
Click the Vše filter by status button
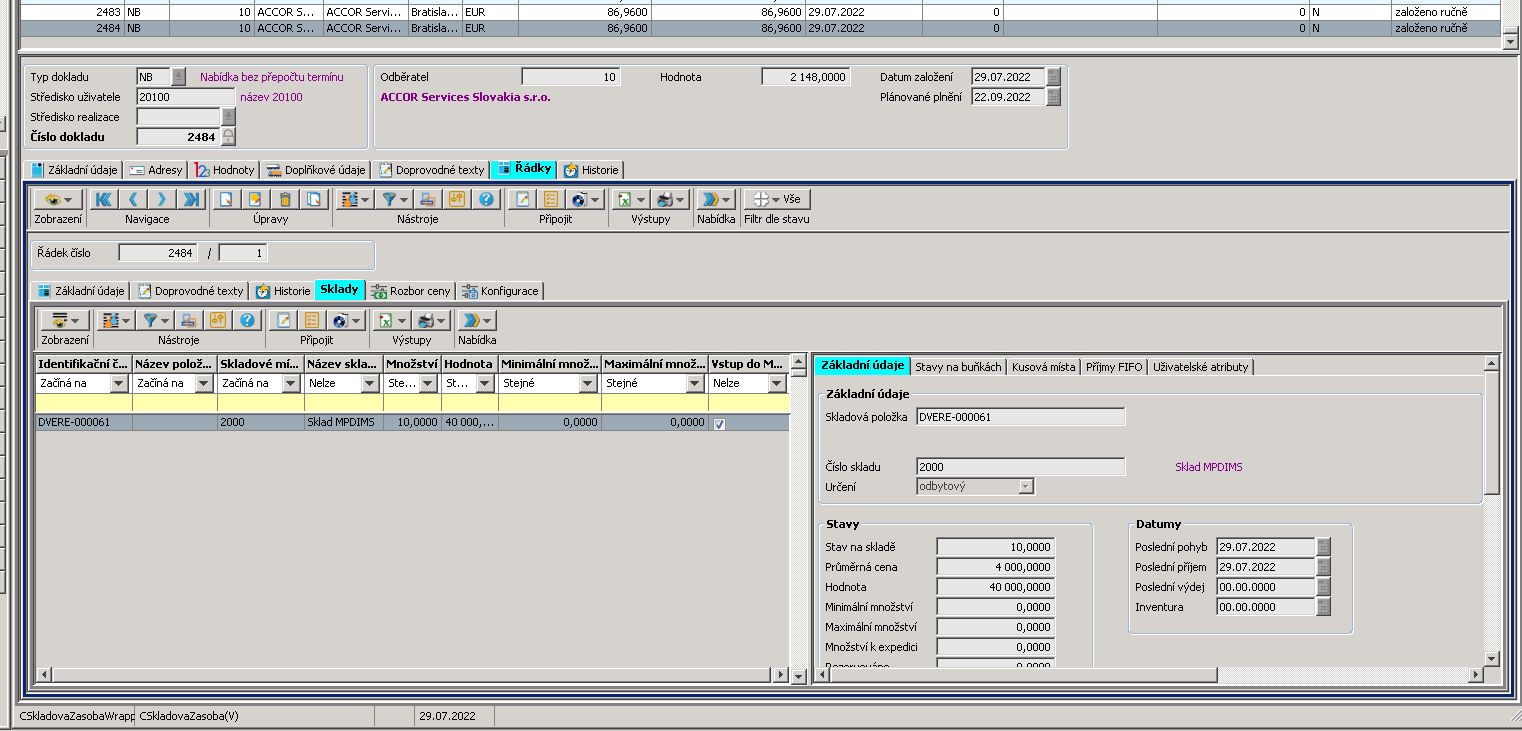point(778,199)
